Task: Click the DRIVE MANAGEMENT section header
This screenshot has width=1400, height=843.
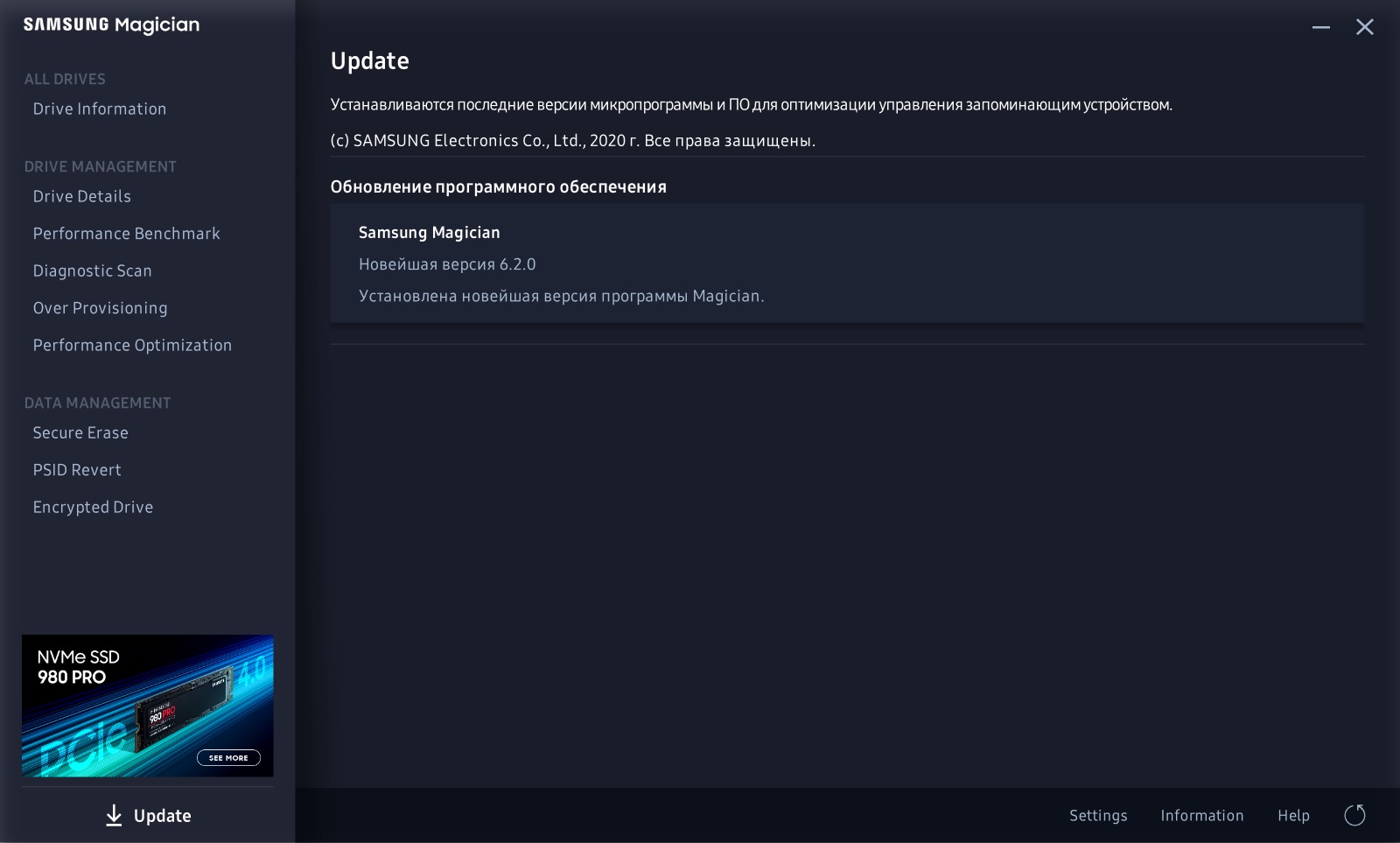Action: [101, 166]
